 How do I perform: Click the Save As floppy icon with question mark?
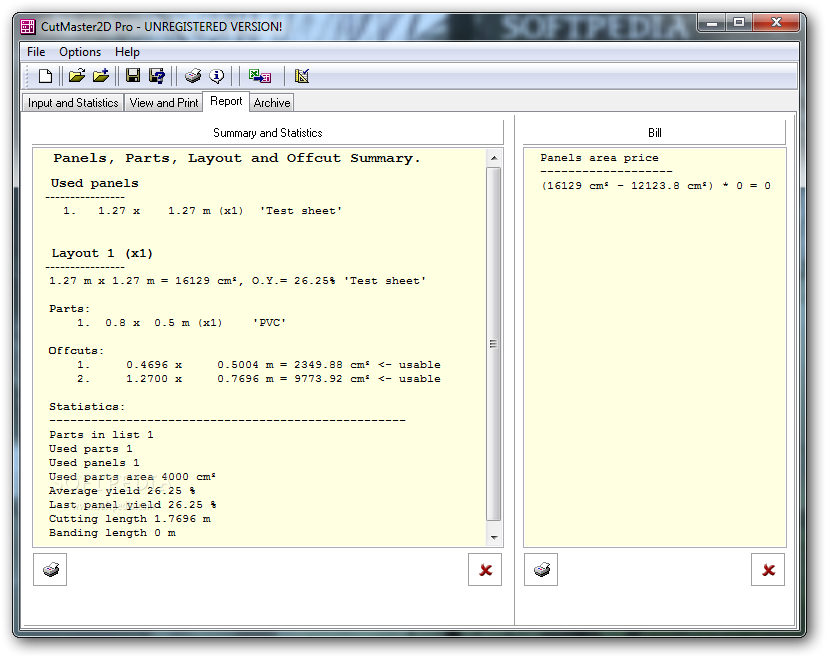157,76
